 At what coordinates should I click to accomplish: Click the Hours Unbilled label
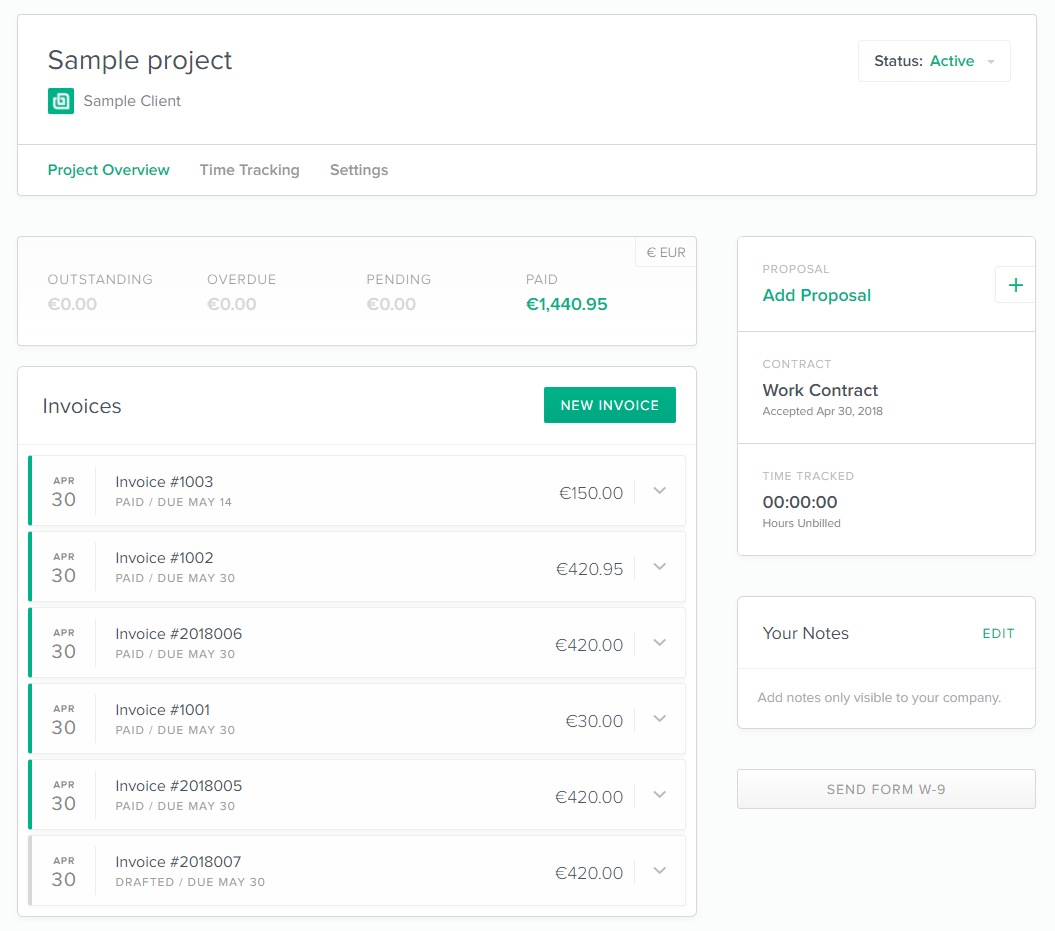(x=801, y=523)
